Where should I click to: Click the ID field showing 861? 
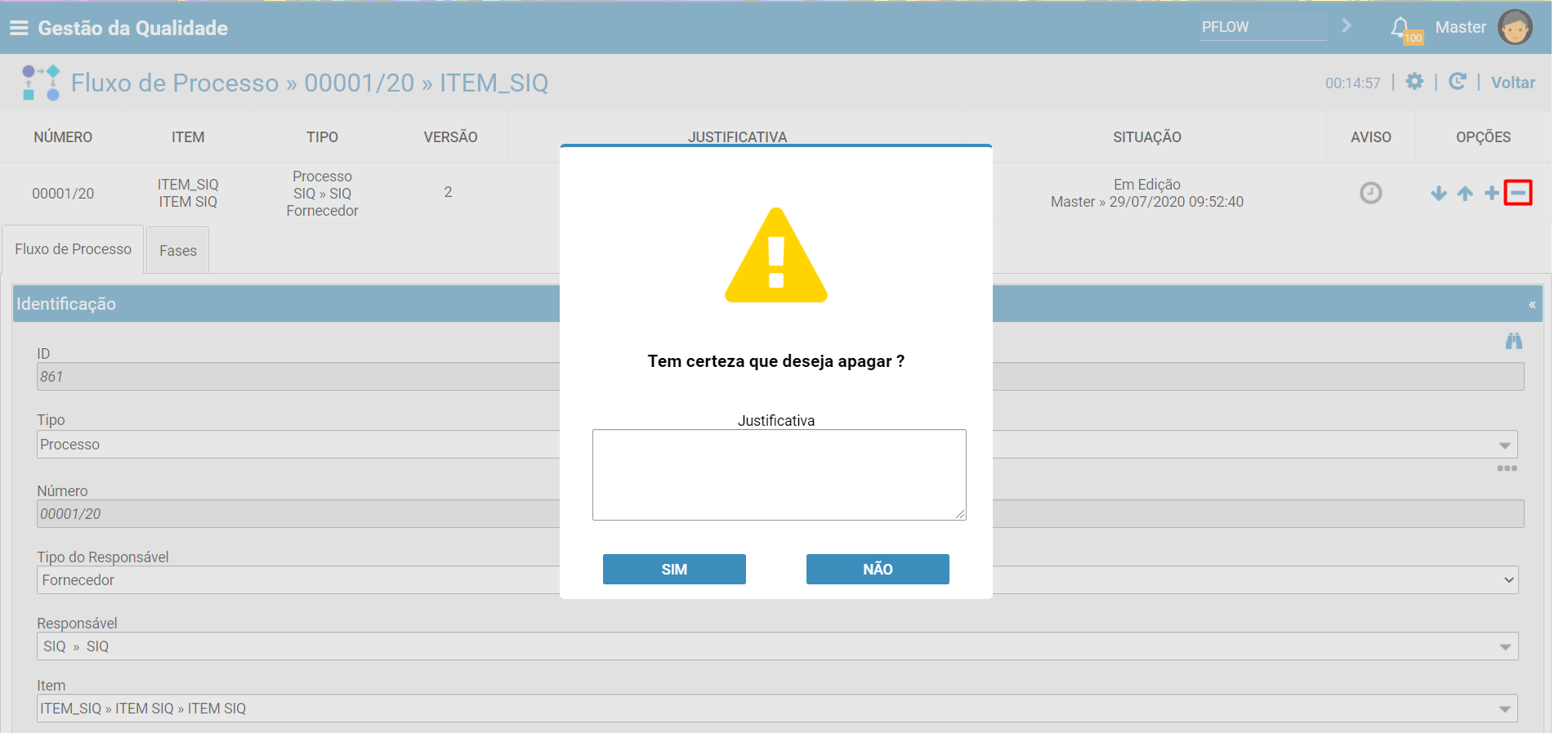coord(780,377)
